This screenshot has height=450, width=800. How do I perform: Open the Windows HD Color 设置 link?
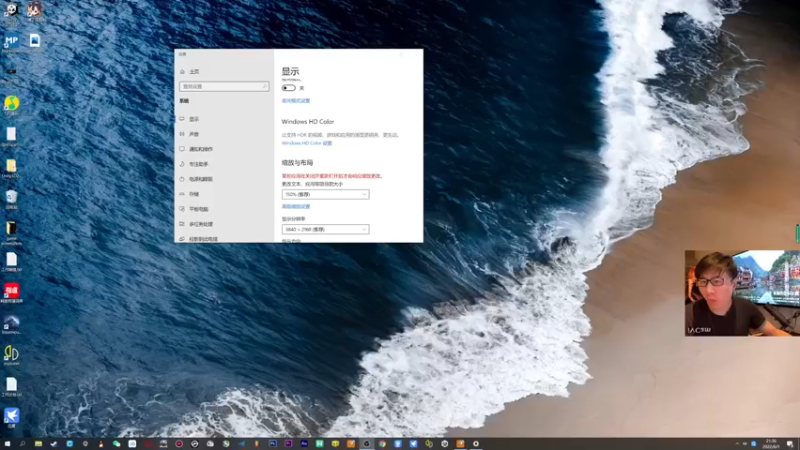click(x=307, y=143)
